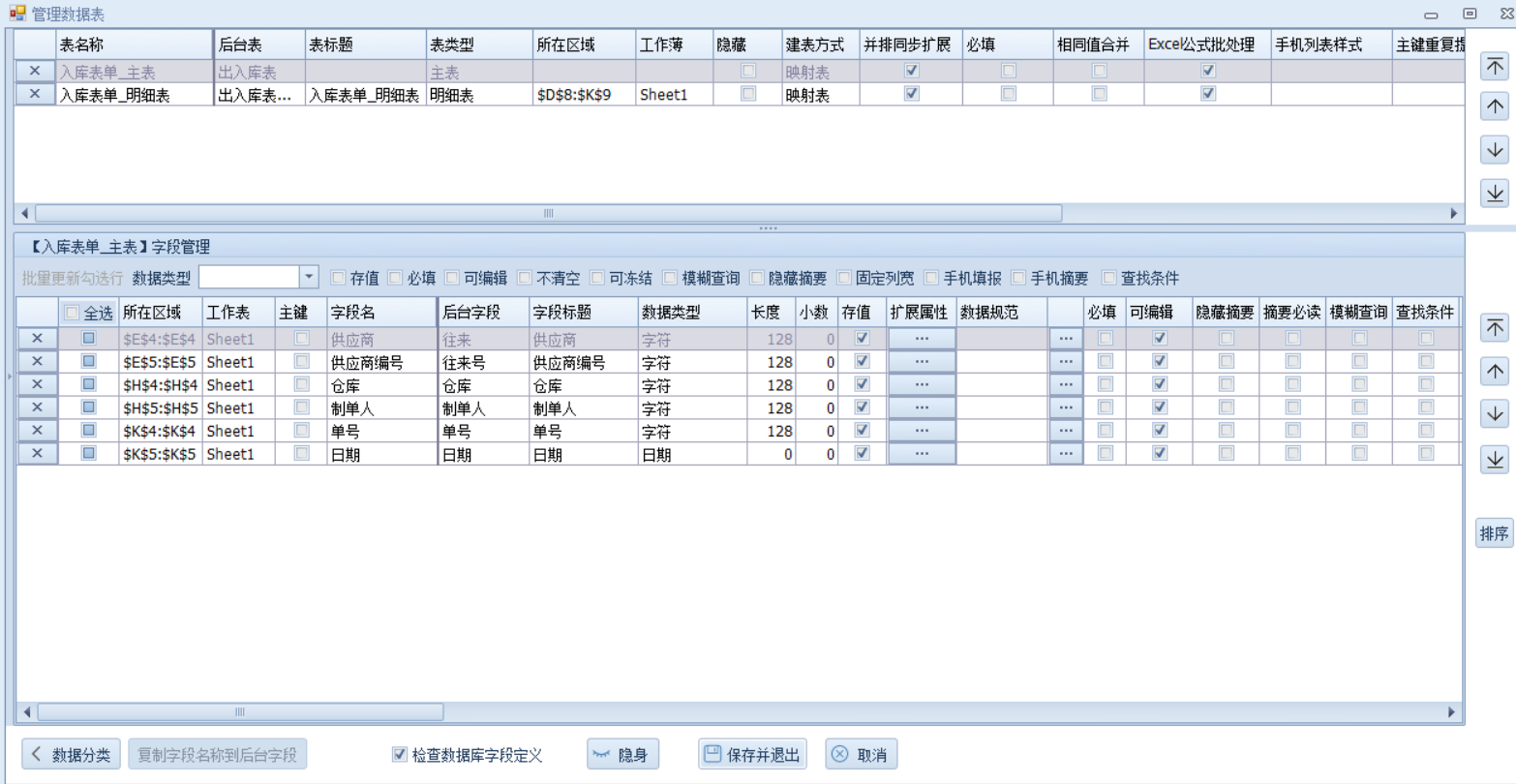Open 扩展属性 ellipsis for 供应商编号 row

click(x=921, y=361)
